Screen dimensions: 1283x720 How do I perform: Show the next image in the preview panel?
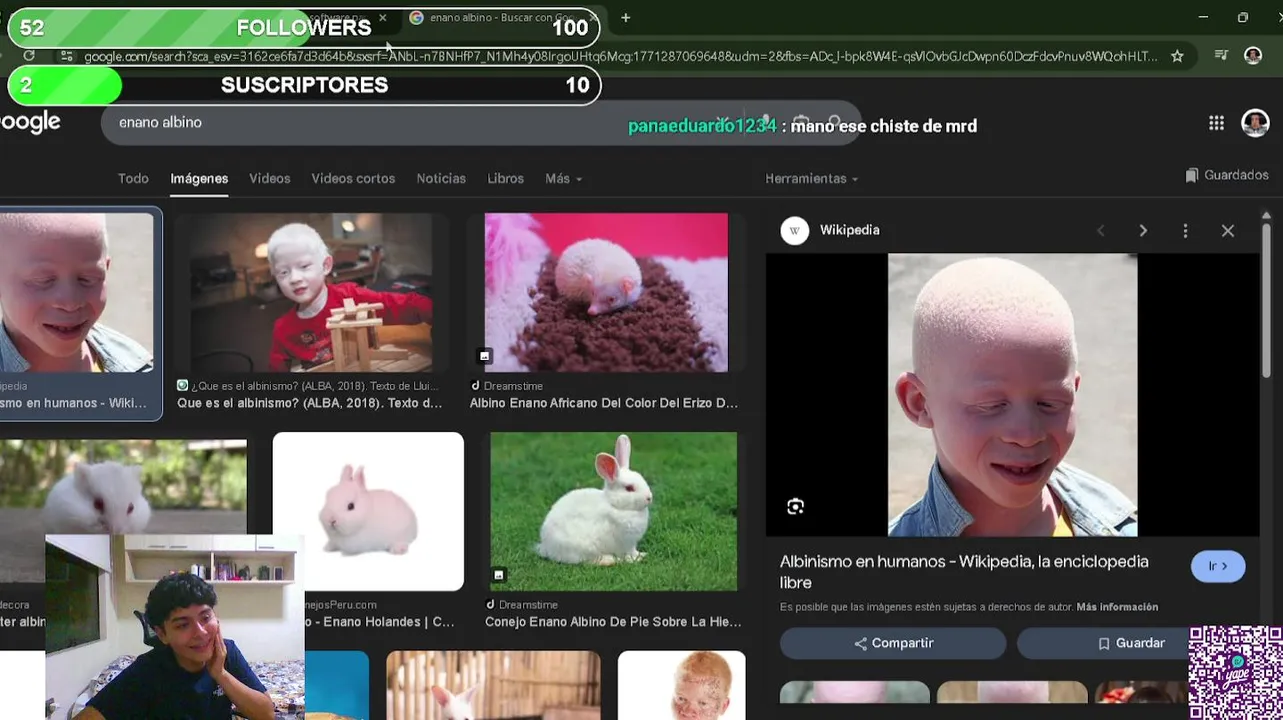coord(1143,231)
